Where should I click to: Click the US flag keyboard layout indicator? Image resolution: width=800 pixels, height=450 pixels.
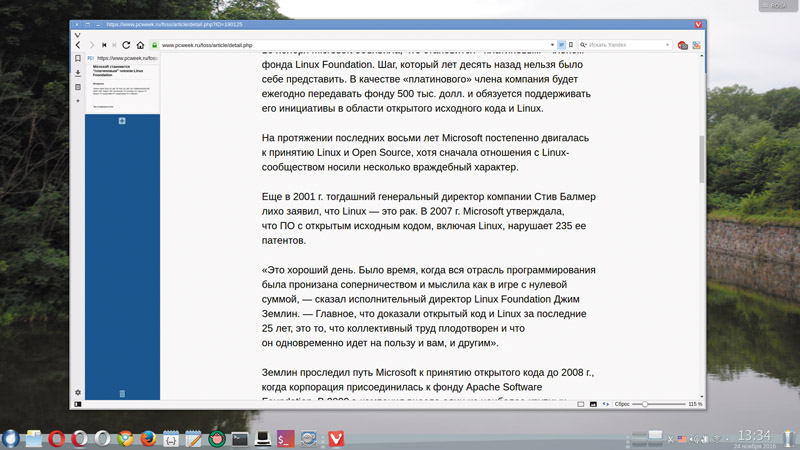coord(682,439)
